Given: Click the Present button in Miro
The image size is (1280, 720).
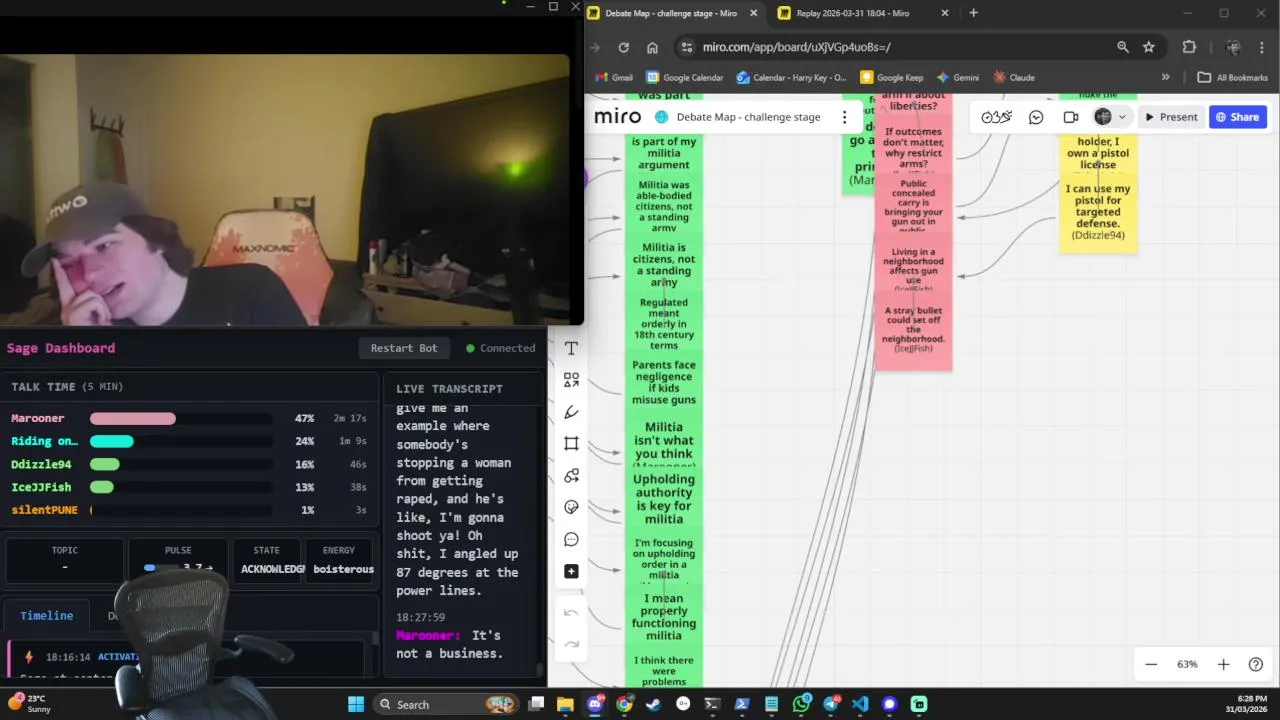Looking at the screenshot, I should (x=1171, y=117).
